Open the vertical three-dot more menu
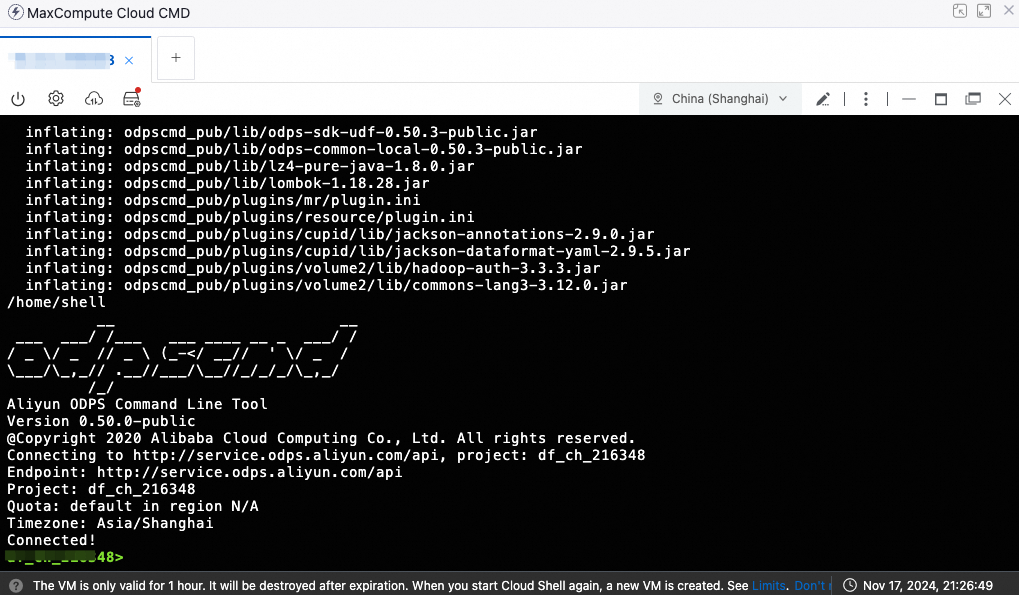Image resolution: width=1019 pixels, height=595 pixels. (866, 99)
